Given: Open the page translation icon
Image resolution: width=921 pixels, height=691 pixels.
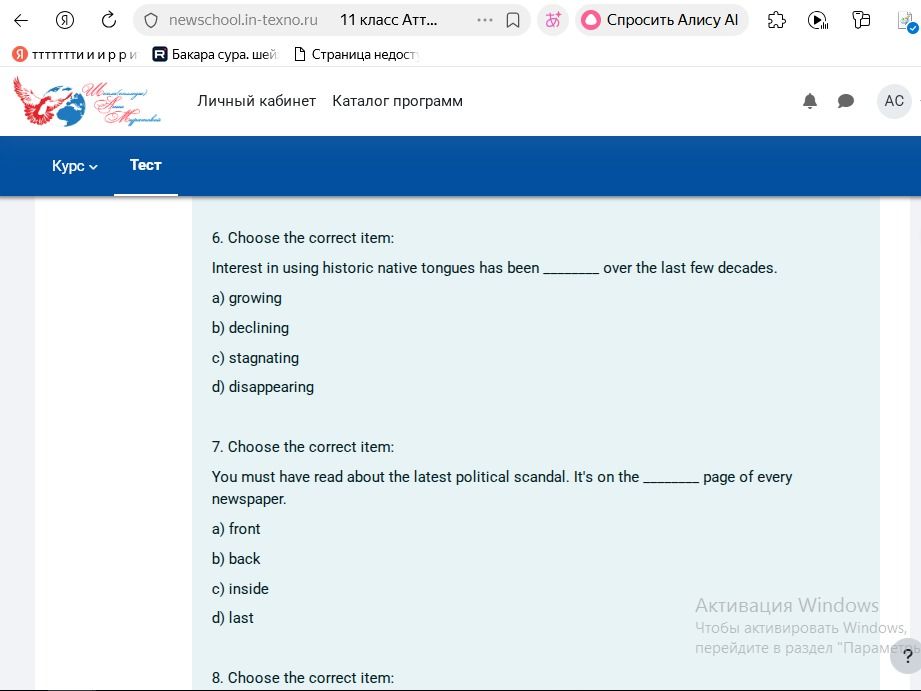Looking at the screenshot, I should coord(553,21).
